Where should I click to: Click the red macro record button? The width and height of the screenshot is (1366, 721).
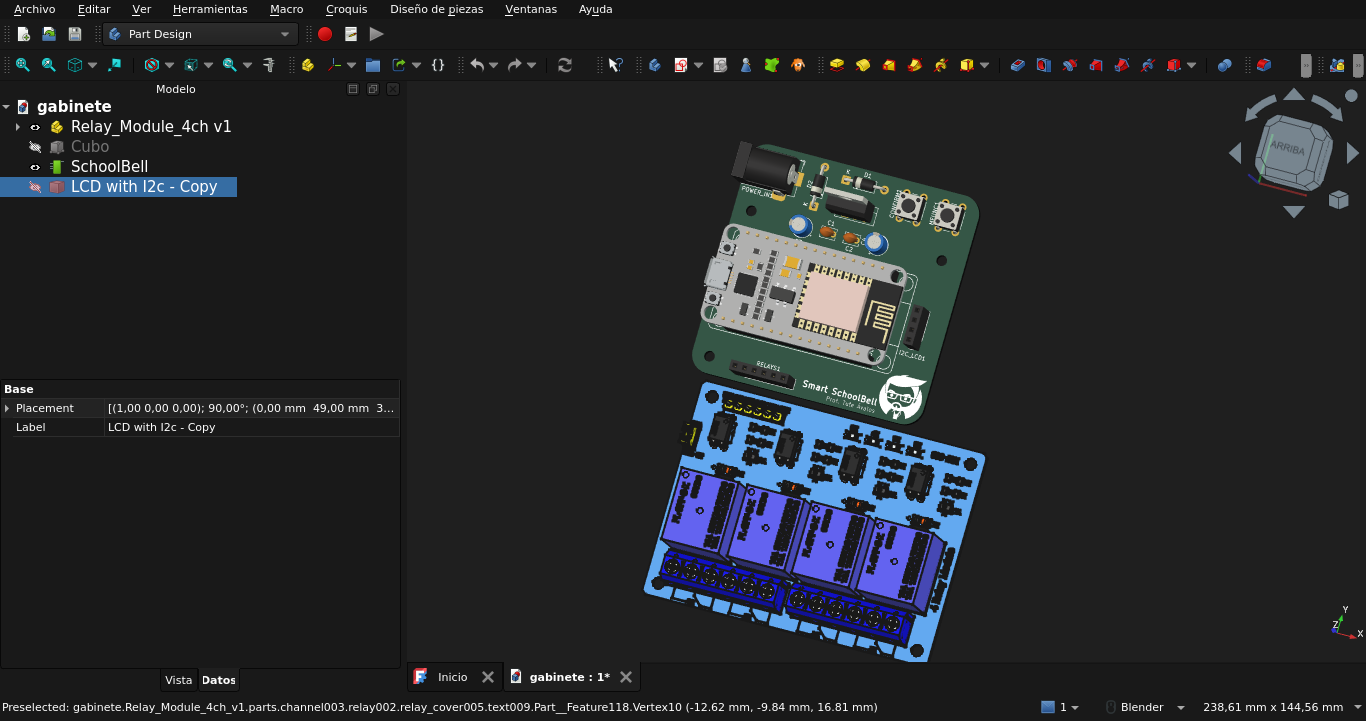pyautogui.click(x=325, y=34)
